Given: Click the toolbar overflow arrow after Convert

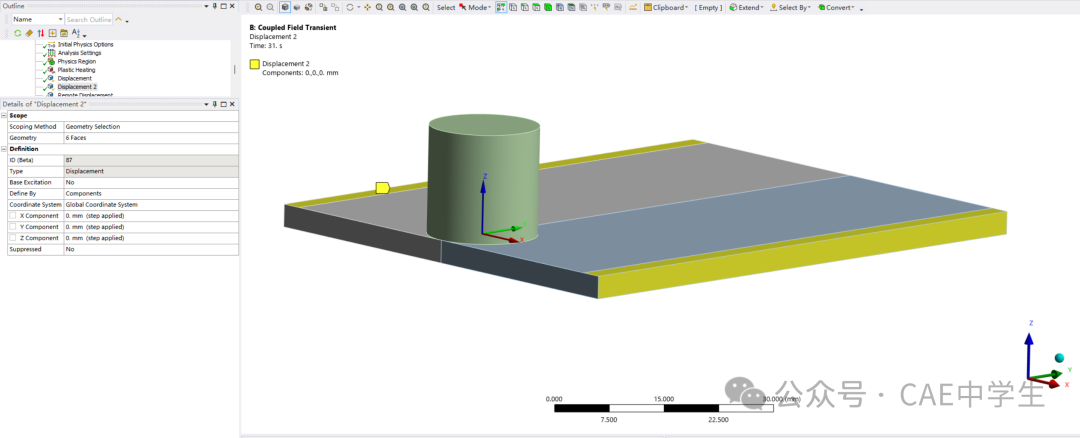Looking at the screenshot, I should tap(862, 10).
